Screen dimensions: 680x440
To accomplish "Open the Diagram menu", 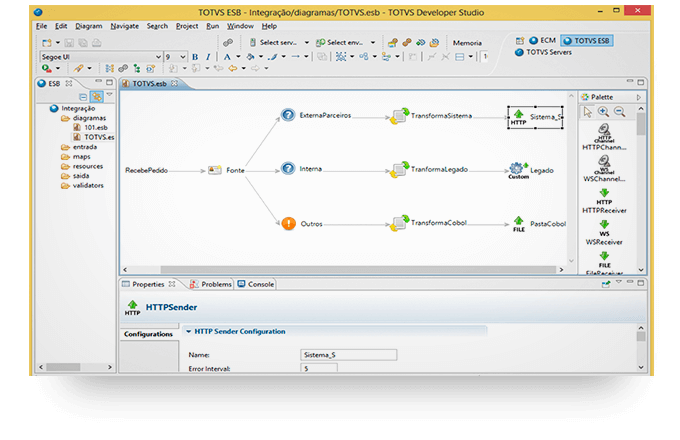I will click(88, 26).
